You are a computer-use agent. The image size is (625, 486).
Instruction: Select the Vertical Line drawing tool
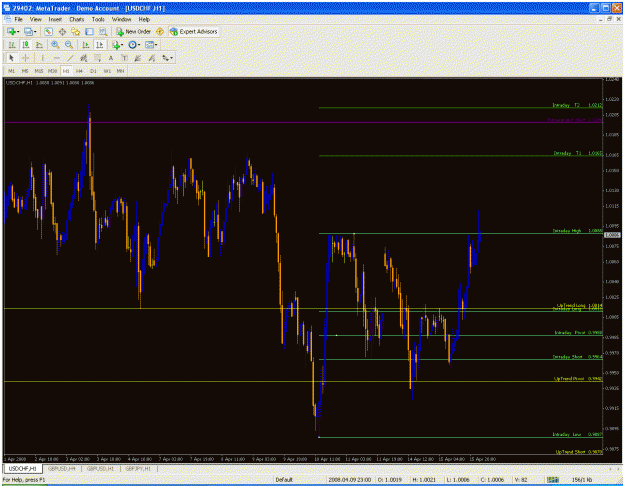click(x=42, y=58)
